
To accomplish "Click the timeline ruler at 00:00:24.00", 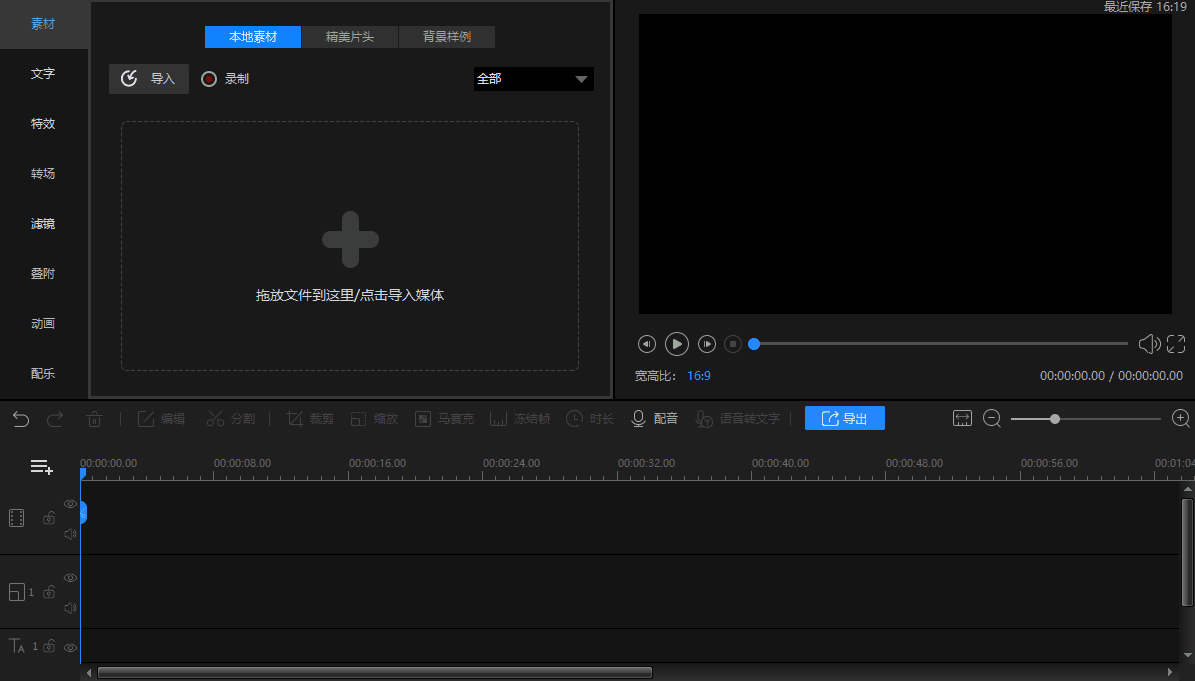I will [511, 463].
